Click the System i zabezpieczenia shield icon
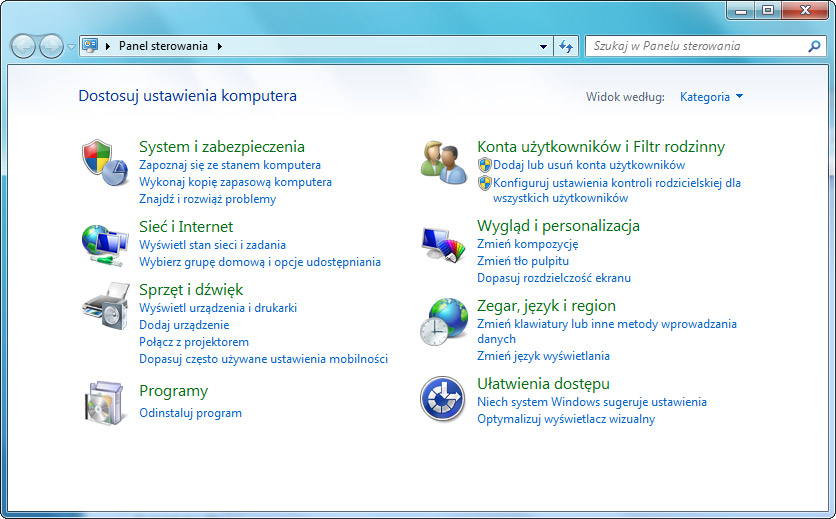 click(x=105, y=163)
